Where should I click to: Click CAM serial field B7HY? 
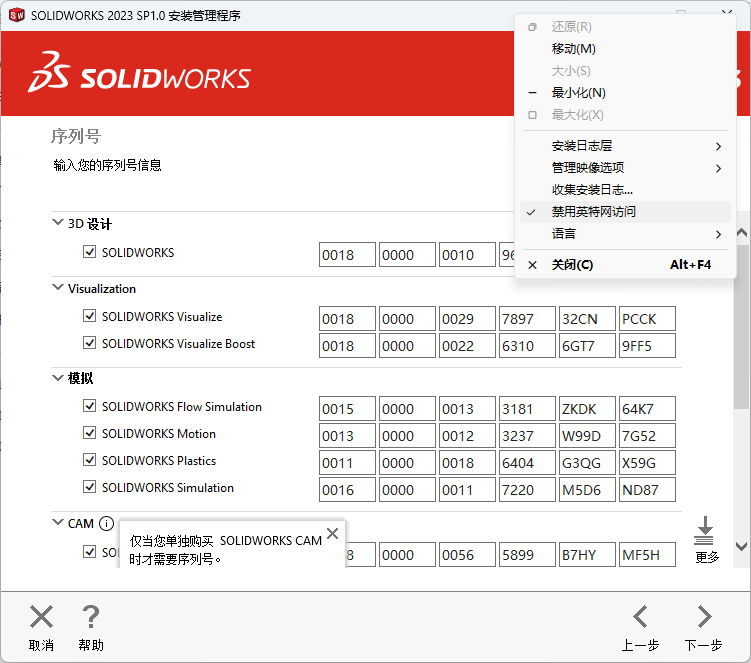point(587,555)
